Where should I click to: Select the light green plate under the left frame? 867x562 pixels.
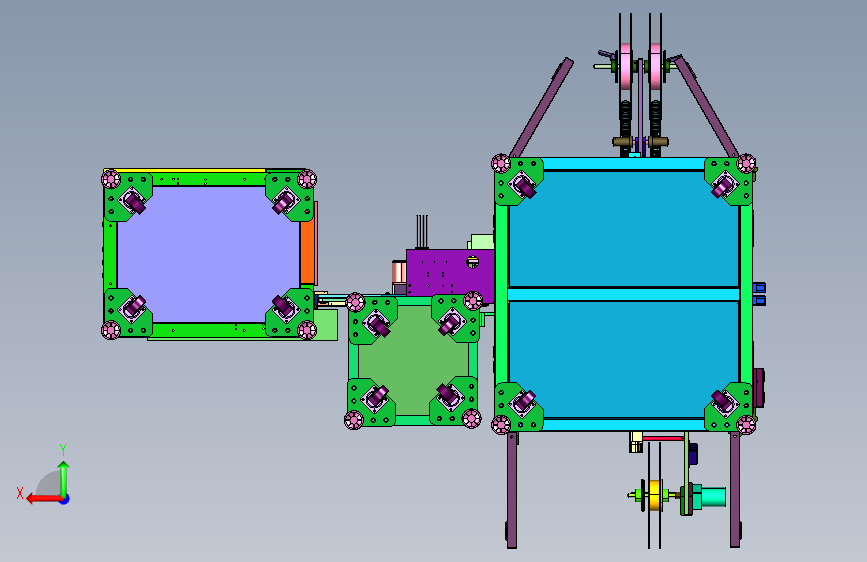point(326,325)
